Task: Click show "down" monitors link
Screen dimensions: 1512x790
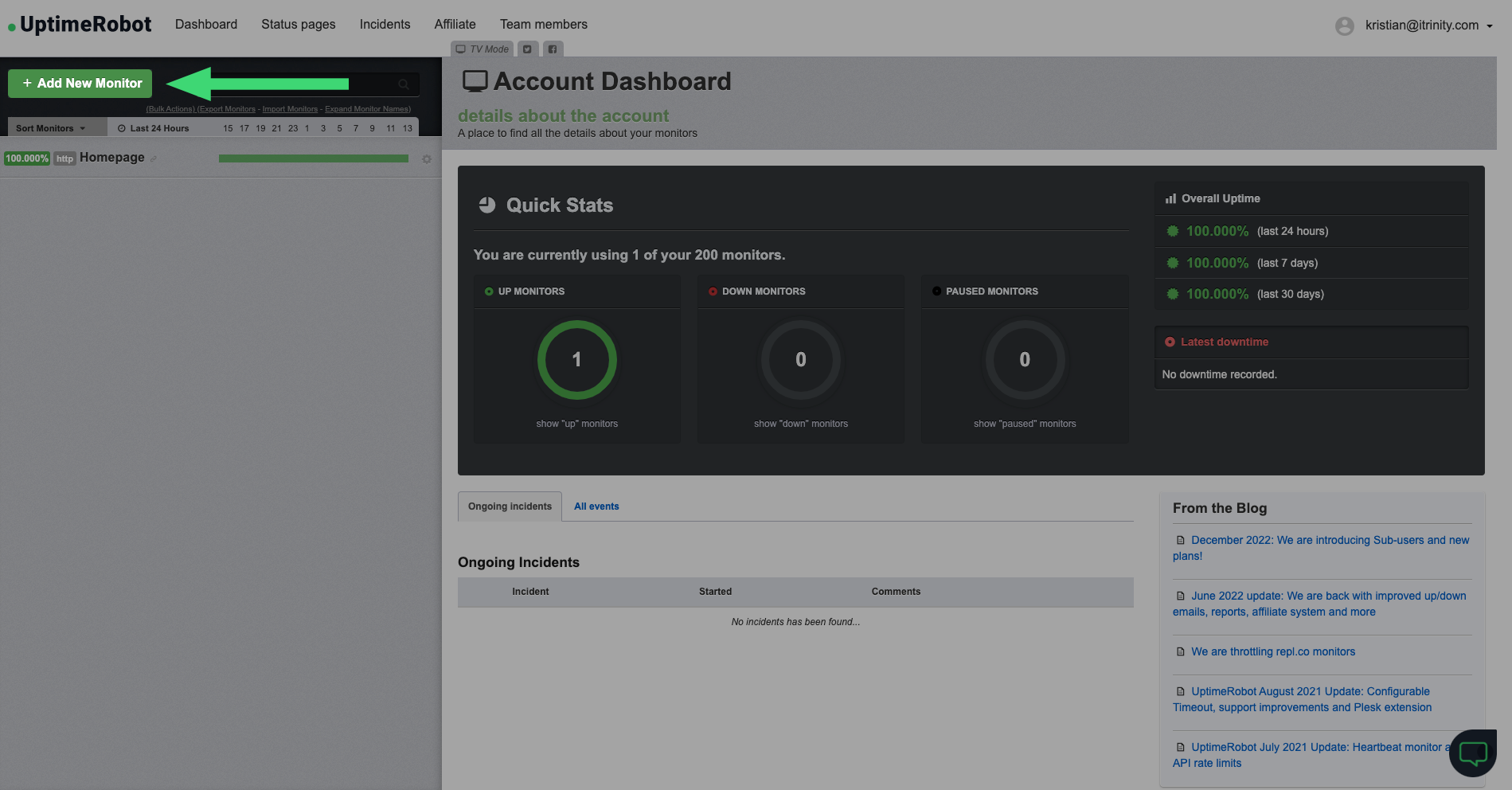Action: click(801, 424)
